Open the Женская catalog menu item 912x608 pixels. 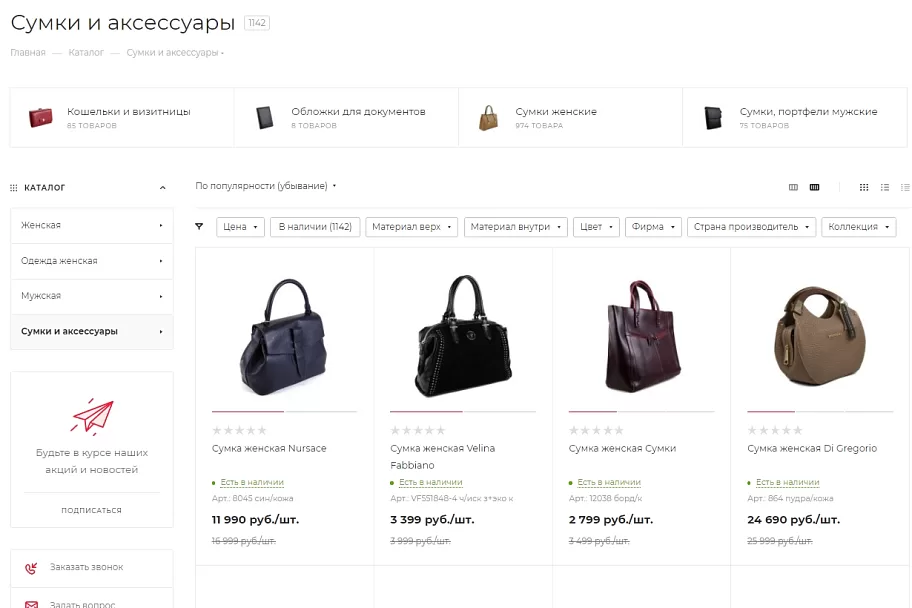coord(92,226)
